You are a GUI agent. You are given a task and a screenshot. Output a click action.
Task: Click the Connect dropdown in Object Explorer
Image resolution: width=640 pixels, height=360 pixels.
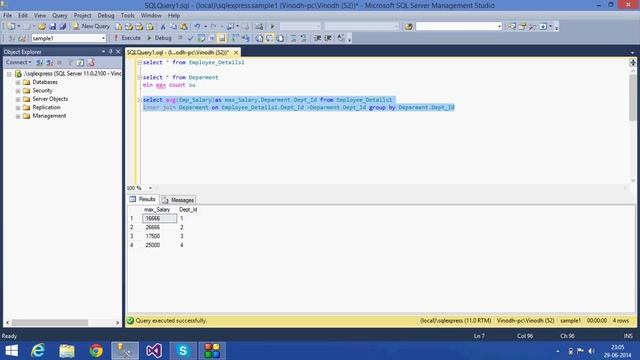(x=18, y=62)
